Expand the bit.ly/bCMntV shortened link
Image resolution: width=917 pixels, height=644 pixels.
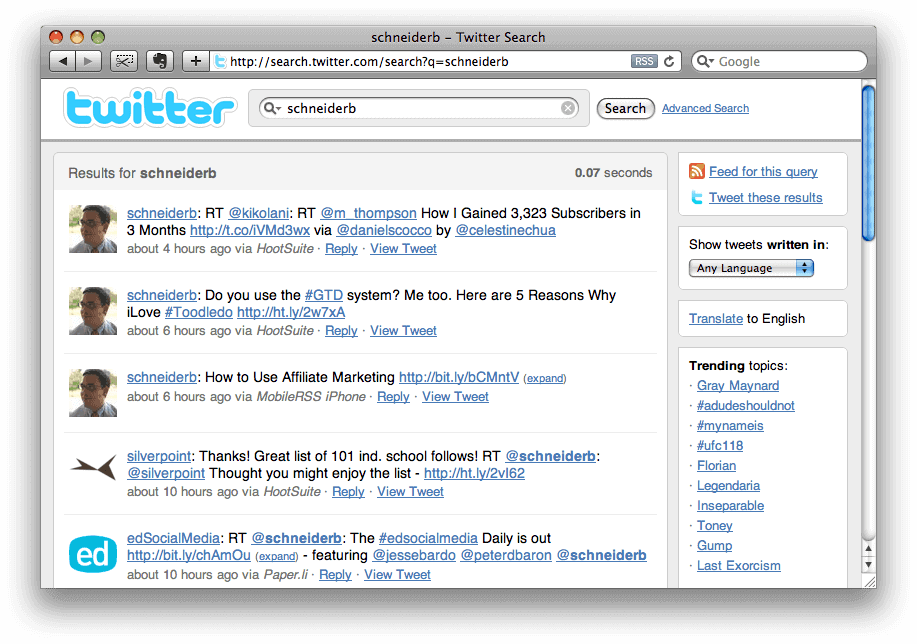(x=545, y=378)
